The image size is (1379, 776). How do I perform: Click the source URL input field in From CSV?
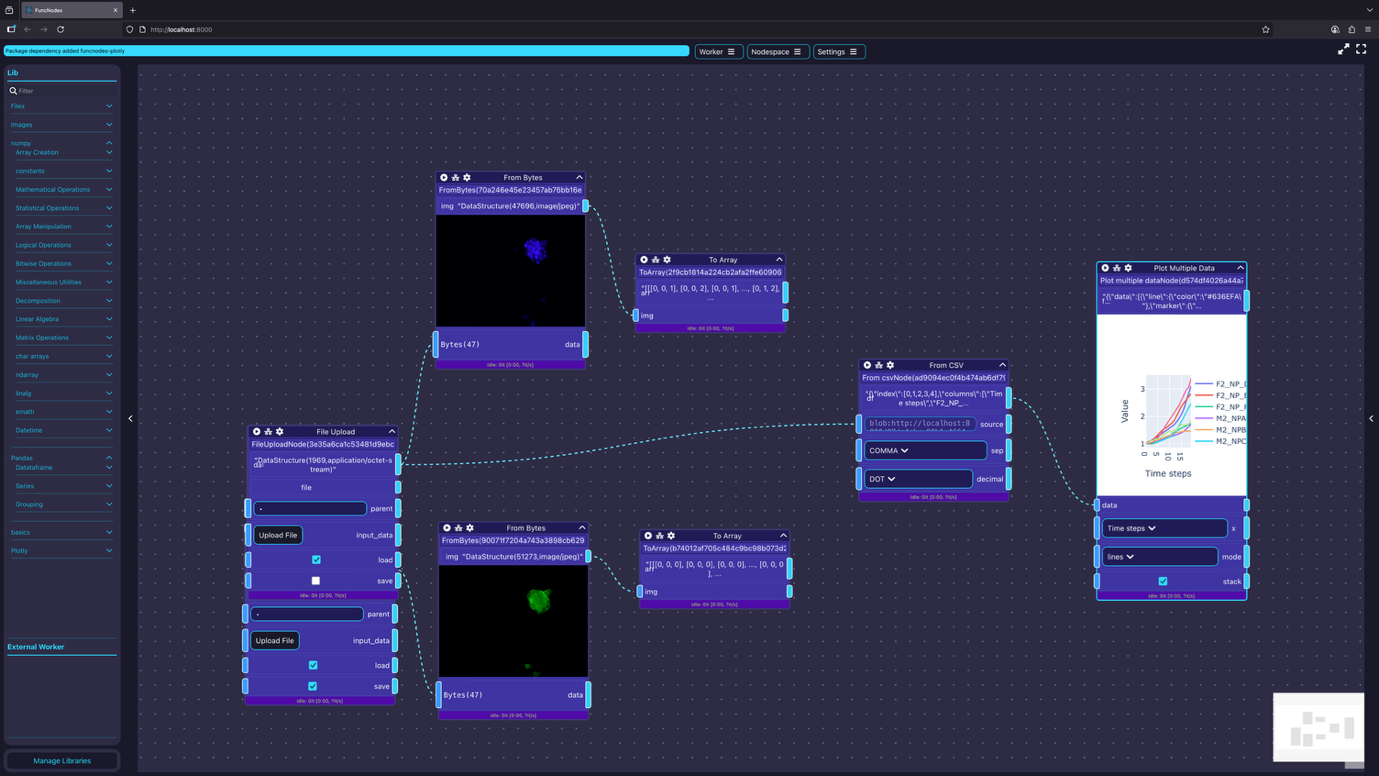tap(920, 423)
